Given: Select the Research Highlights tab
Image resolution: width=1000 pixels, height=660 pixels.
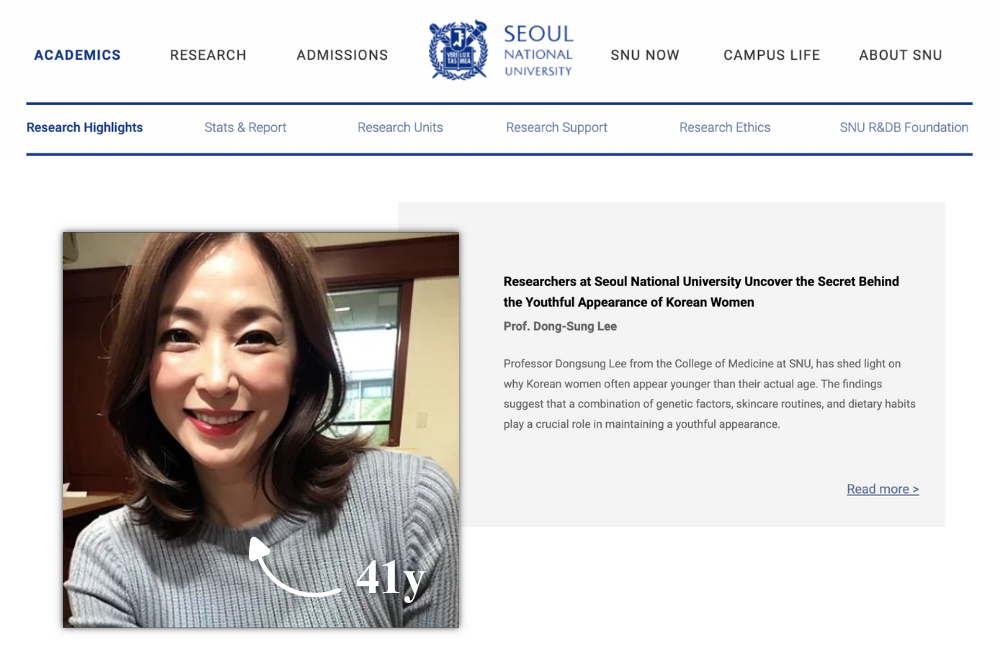Looking at the screenshot, I should click(x=85, y=128).
